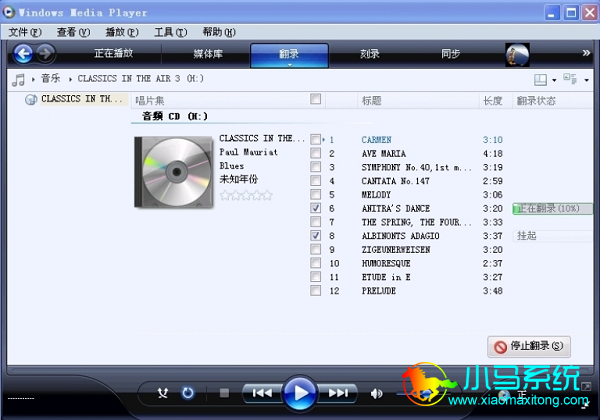Click the music note library icon
600x420 pixels.
pos(18,80)
